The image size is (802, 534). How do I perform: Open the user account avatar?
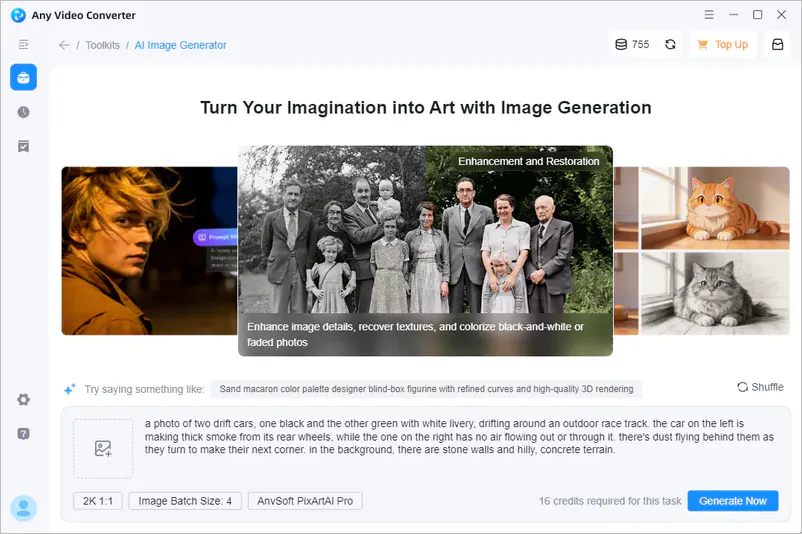tap(24, 508)
